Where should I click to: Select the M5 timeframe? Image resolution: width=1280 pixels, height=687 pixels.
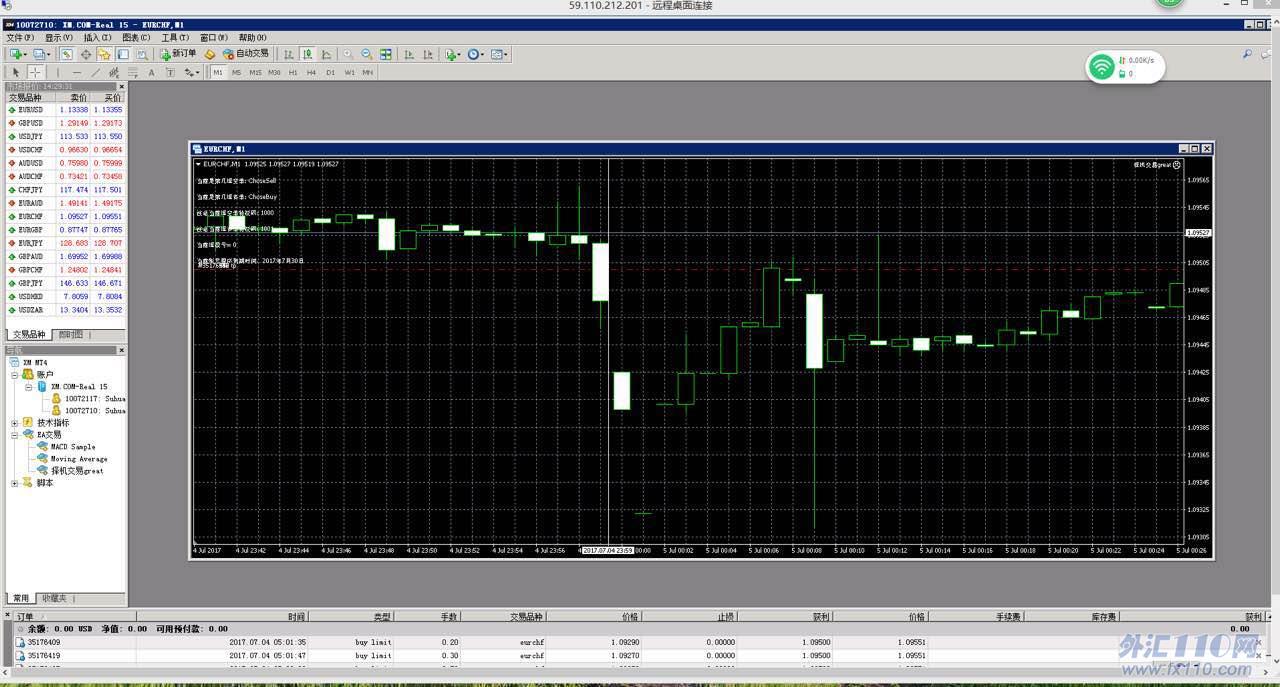(x=237, y=72)
